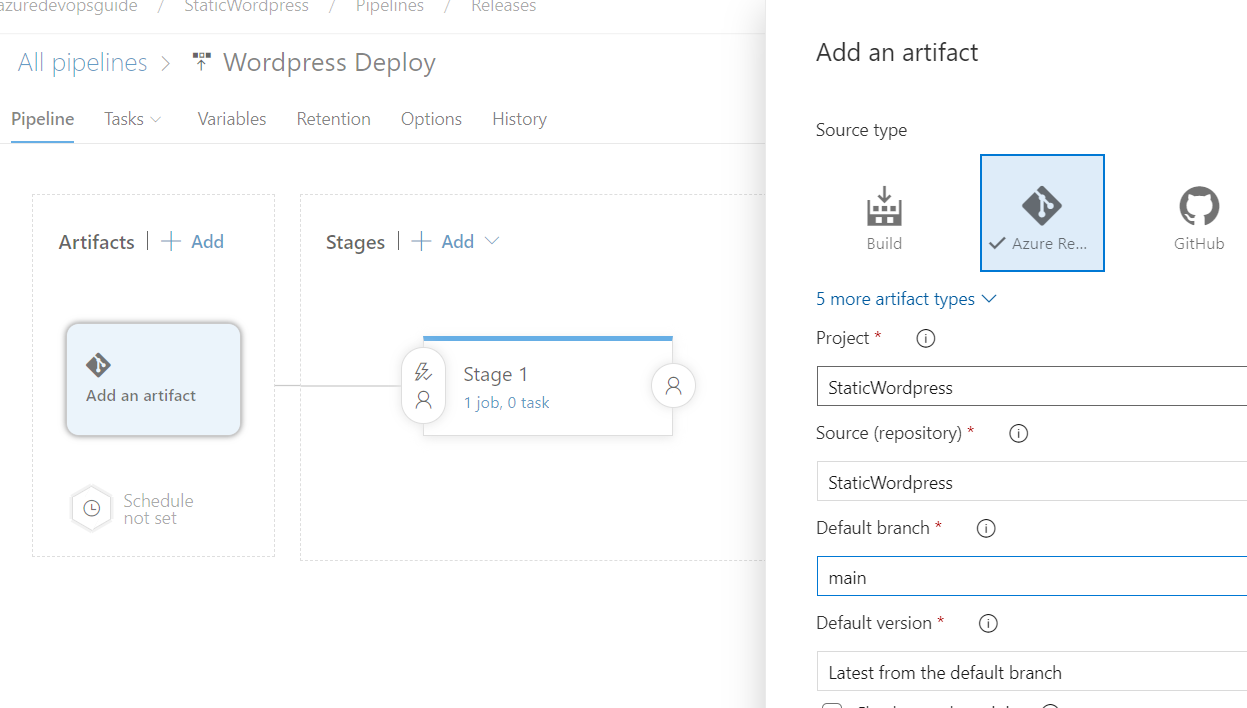
Task: Open Stage 1 post-deployment conditions person icon
Action: (x=673, y=385)
